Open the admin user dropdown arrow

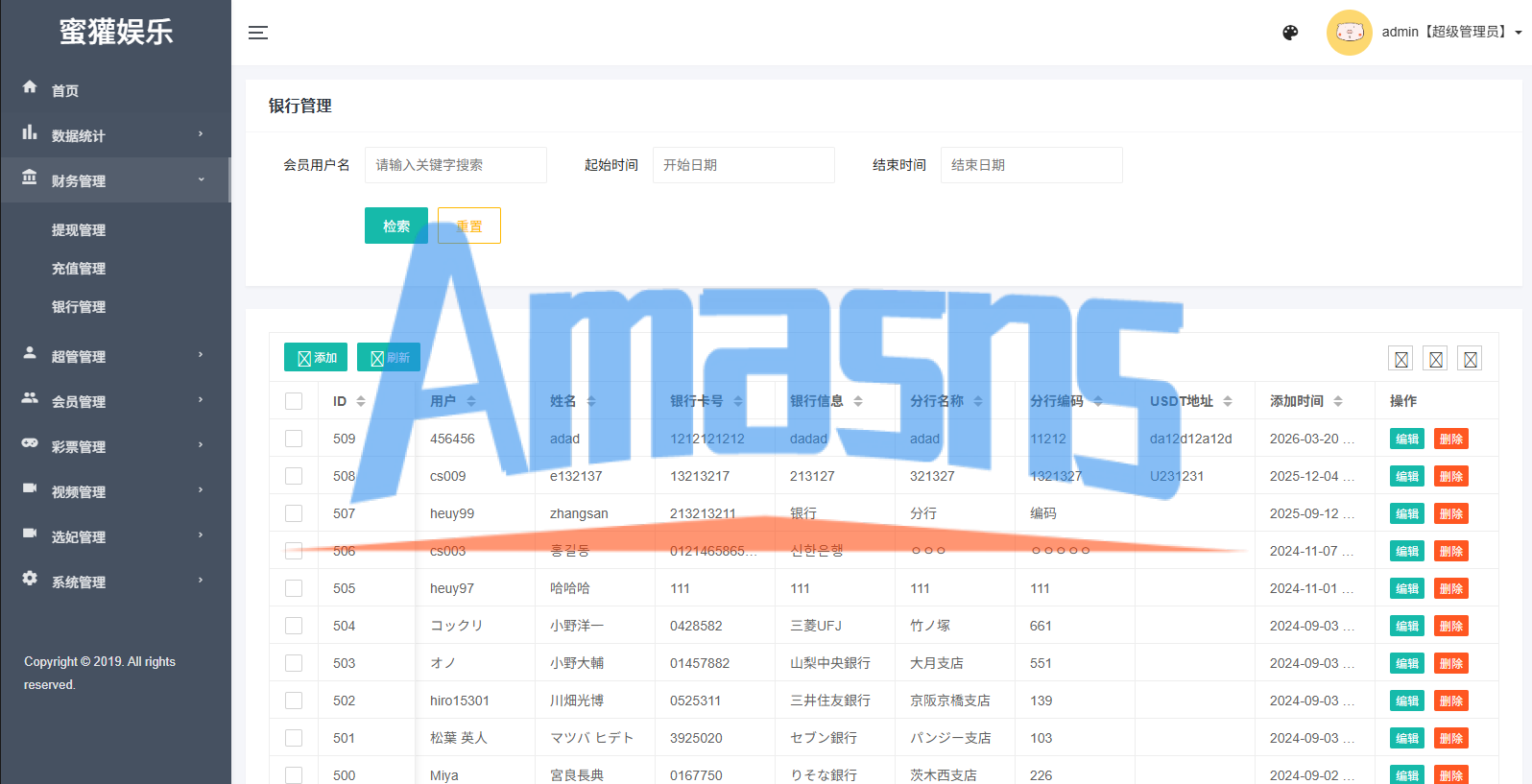[1519, 33]
